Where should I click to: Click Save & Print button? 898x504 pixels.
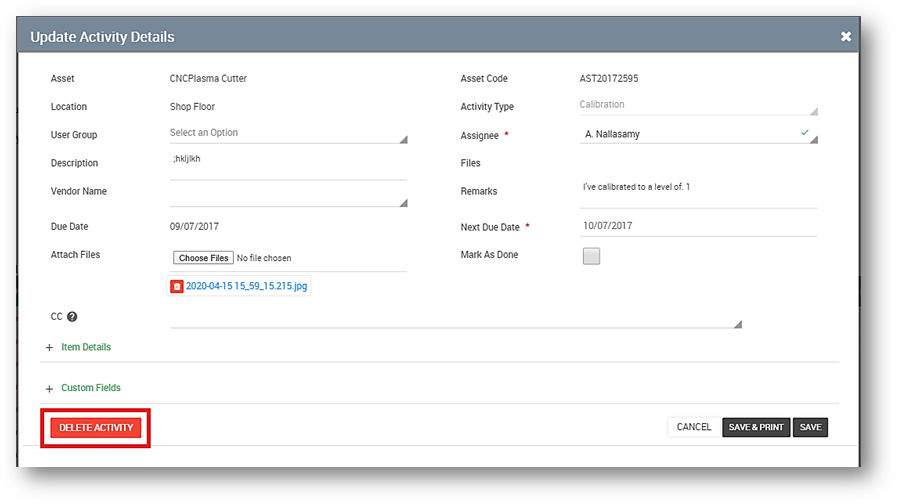756,428
